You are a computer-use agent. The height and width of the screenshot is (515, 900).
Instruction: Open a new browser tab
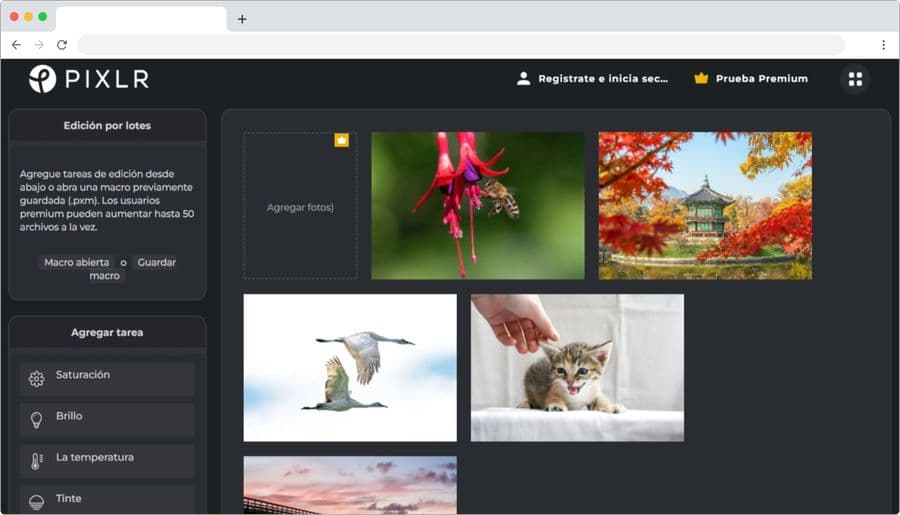pos(242,19)
